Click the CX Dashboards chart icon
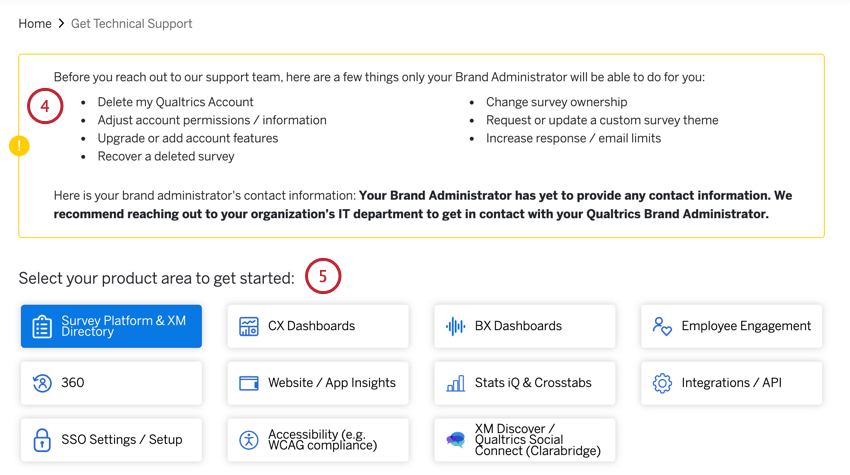This screenshot has width=850, height=475. click(249, 327)
